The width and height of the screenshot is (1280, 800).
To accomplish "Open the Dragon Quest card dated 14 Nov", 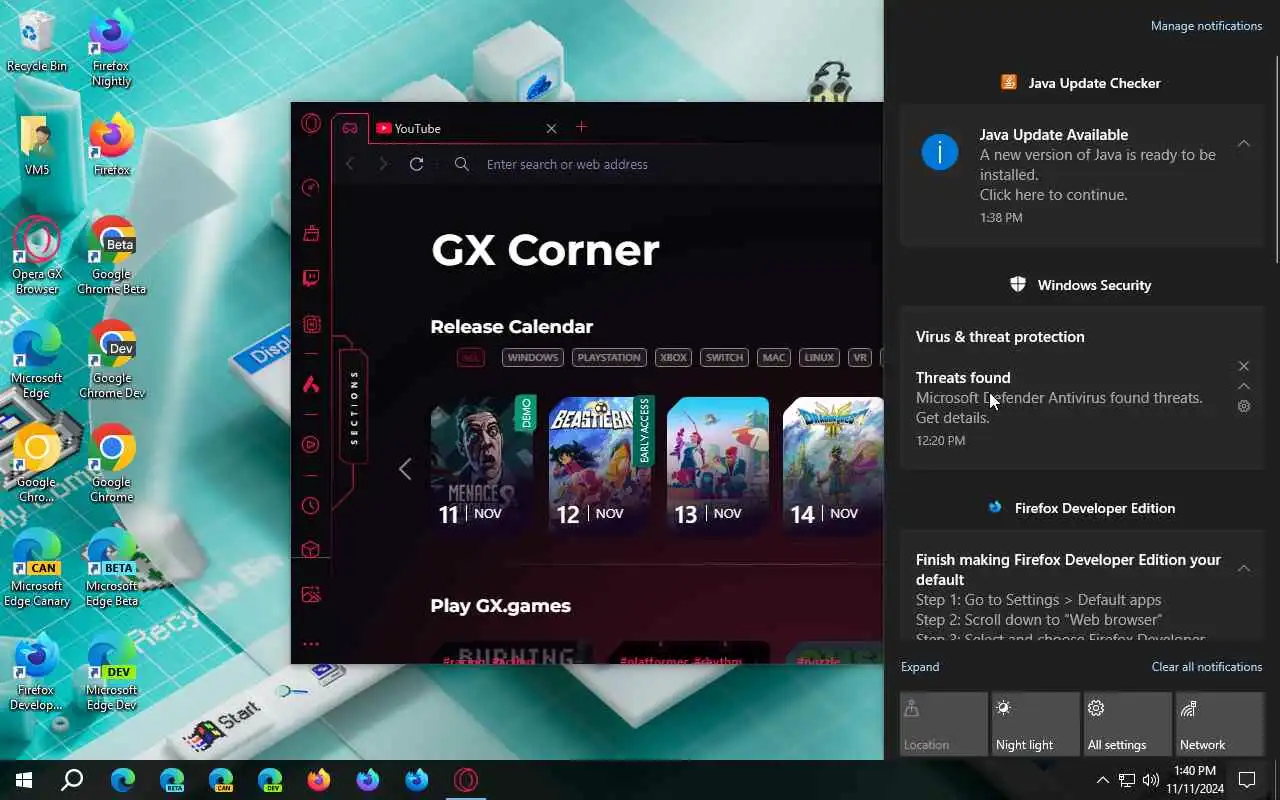I will (833, 464).
